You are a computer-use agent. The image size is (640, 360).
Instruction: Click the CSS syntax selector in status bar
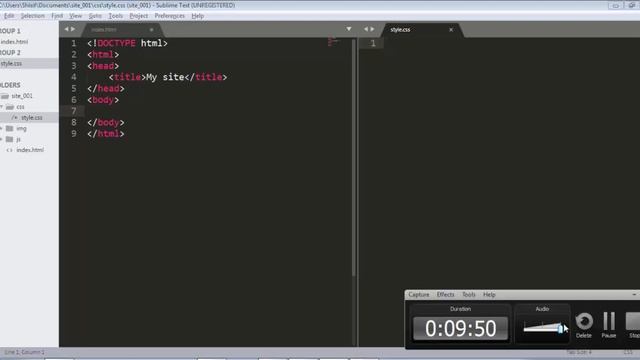pos(628,352)
